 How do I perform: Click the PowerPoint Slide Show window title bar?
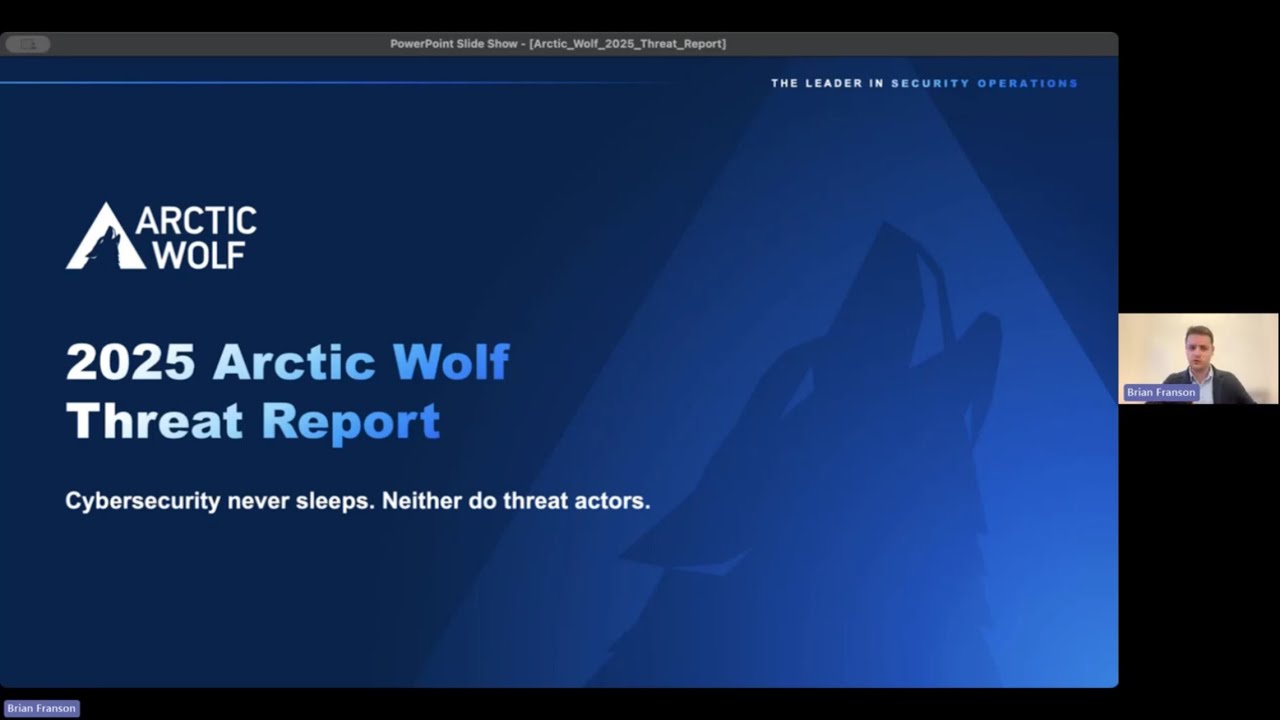pyautogui.click(x=558, y=44)
